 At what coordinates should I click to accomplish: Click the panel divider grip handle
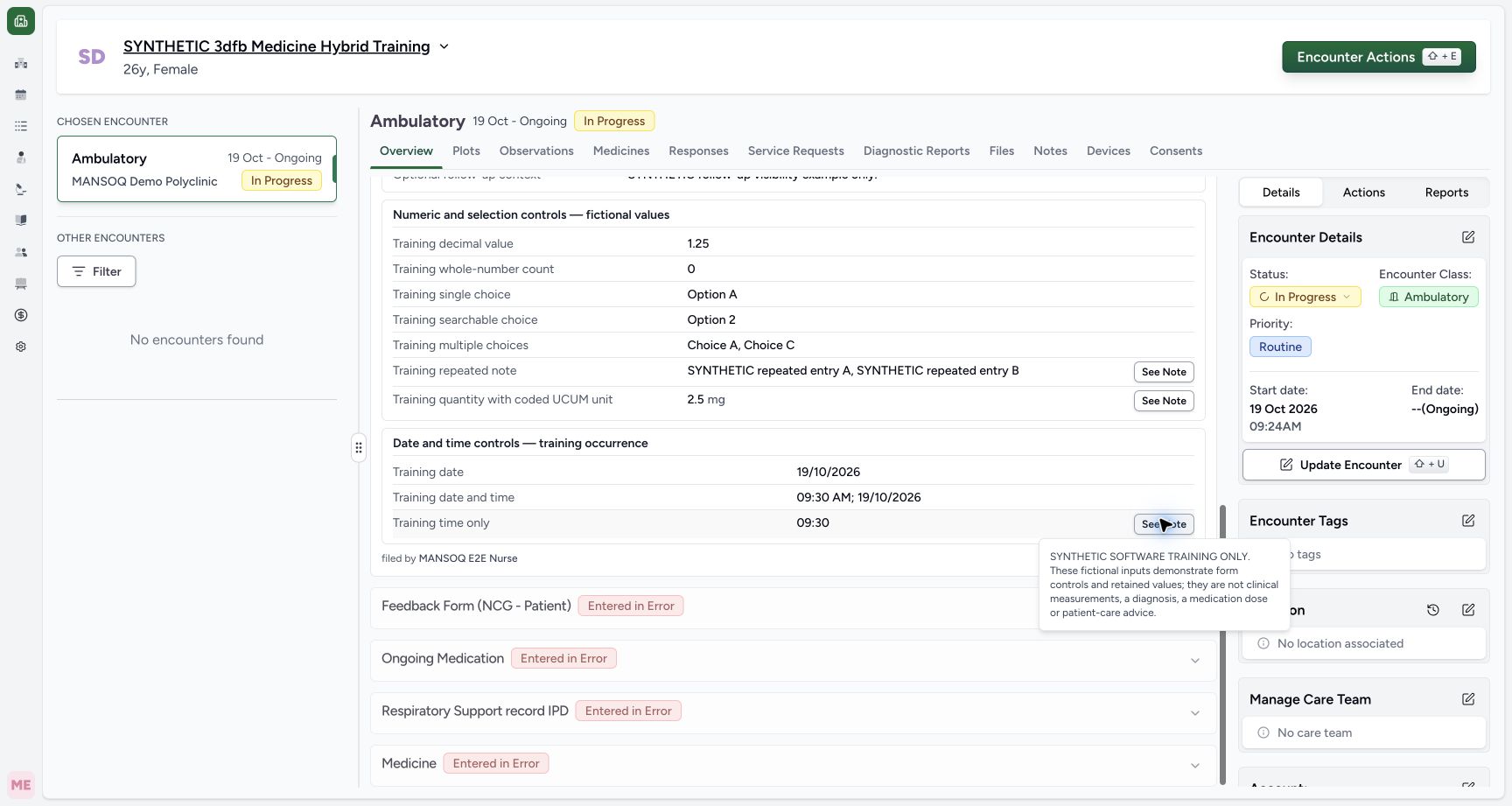pyautogui.click(x=359, y=448)
